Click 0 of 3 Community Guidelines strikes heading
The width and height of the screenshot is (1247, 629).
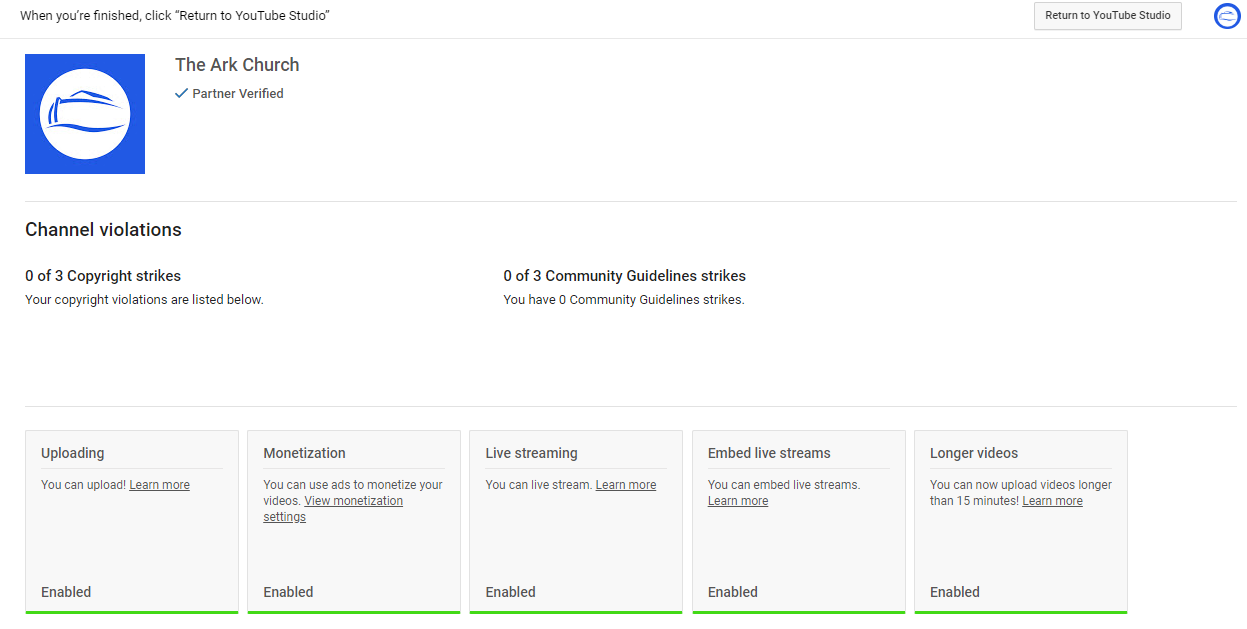[625, 276]
